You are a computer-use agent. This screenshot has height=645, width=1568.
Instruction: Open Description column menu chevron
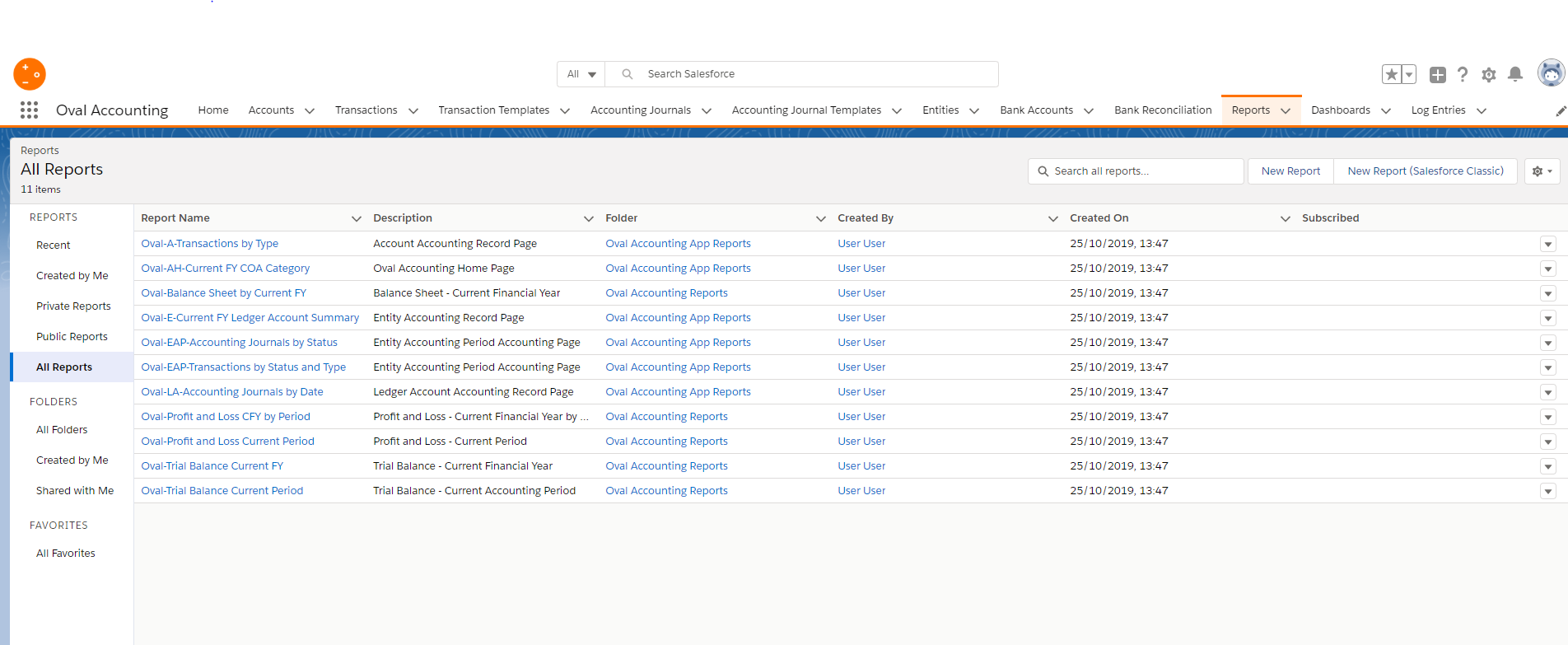pos(589,218)
